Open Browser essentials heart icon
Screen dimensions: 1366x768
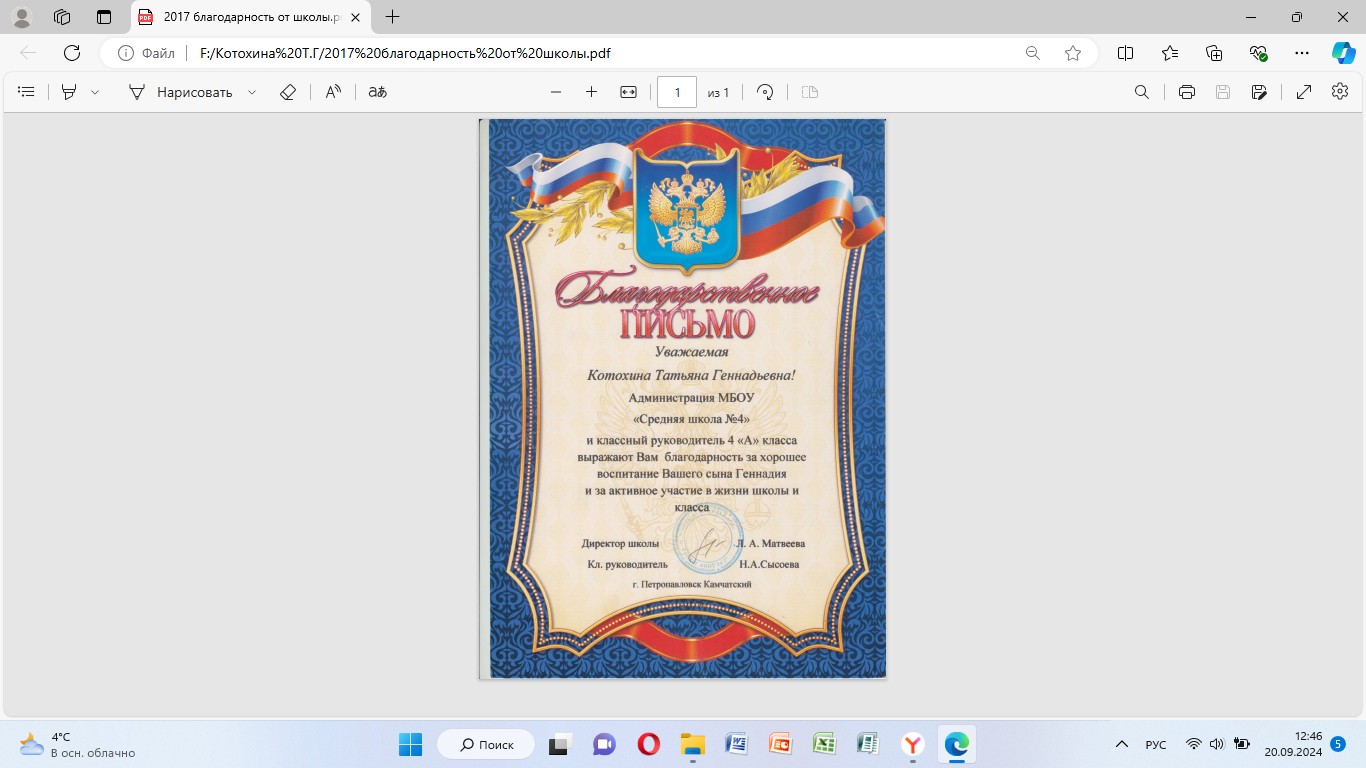click(x=1259, y=53)
